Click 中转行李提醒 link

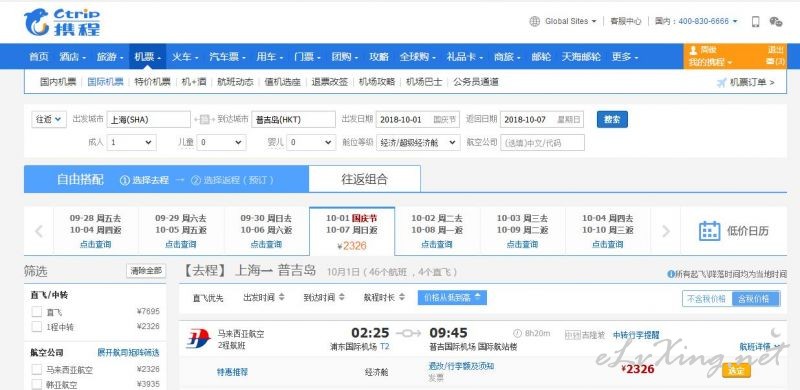tap(636, 335)
